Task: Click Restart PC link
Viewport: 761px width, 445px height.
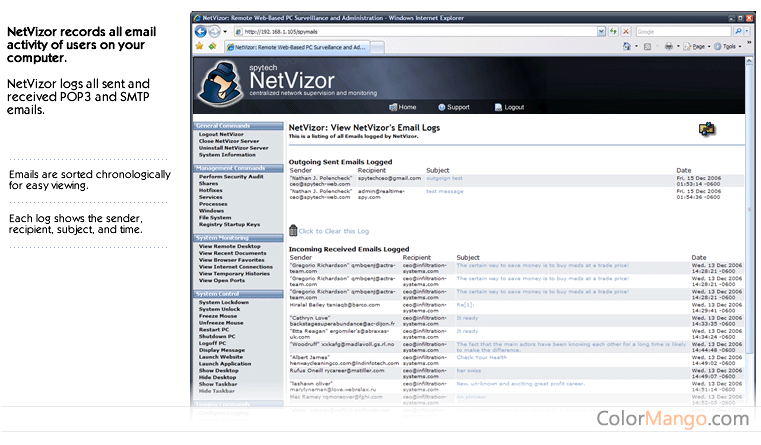Action: tap(214, 330)
